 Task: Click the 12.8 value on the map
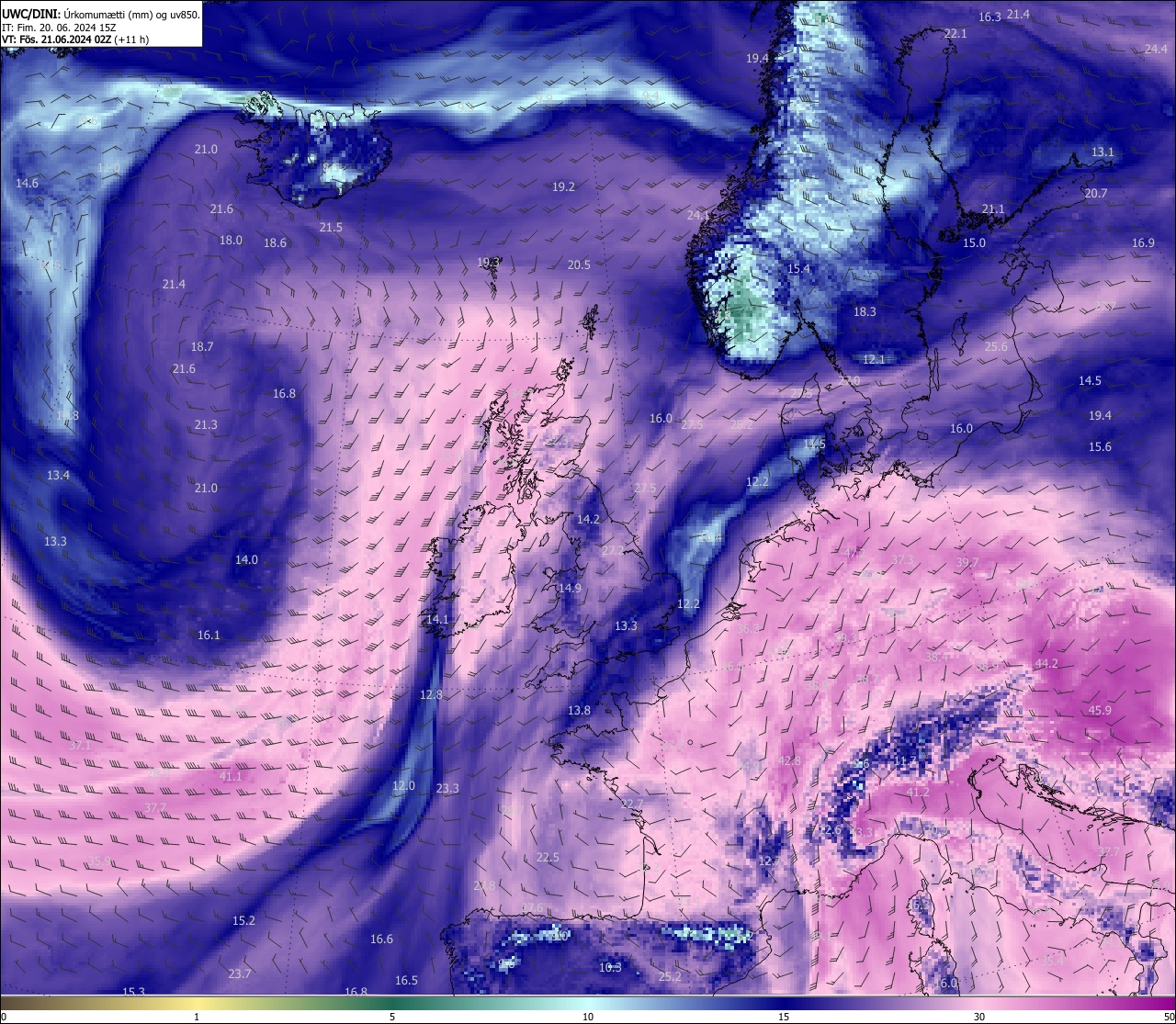(x=431, y=694)
